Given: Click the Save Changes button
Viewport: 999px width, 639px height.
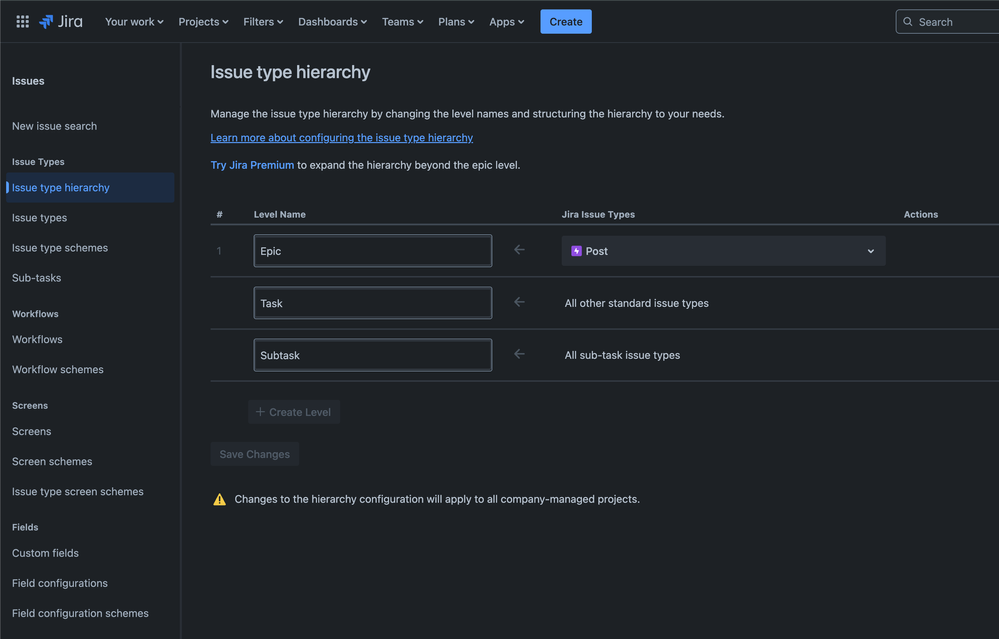Looking at the screenshot, I should (255, 454).
